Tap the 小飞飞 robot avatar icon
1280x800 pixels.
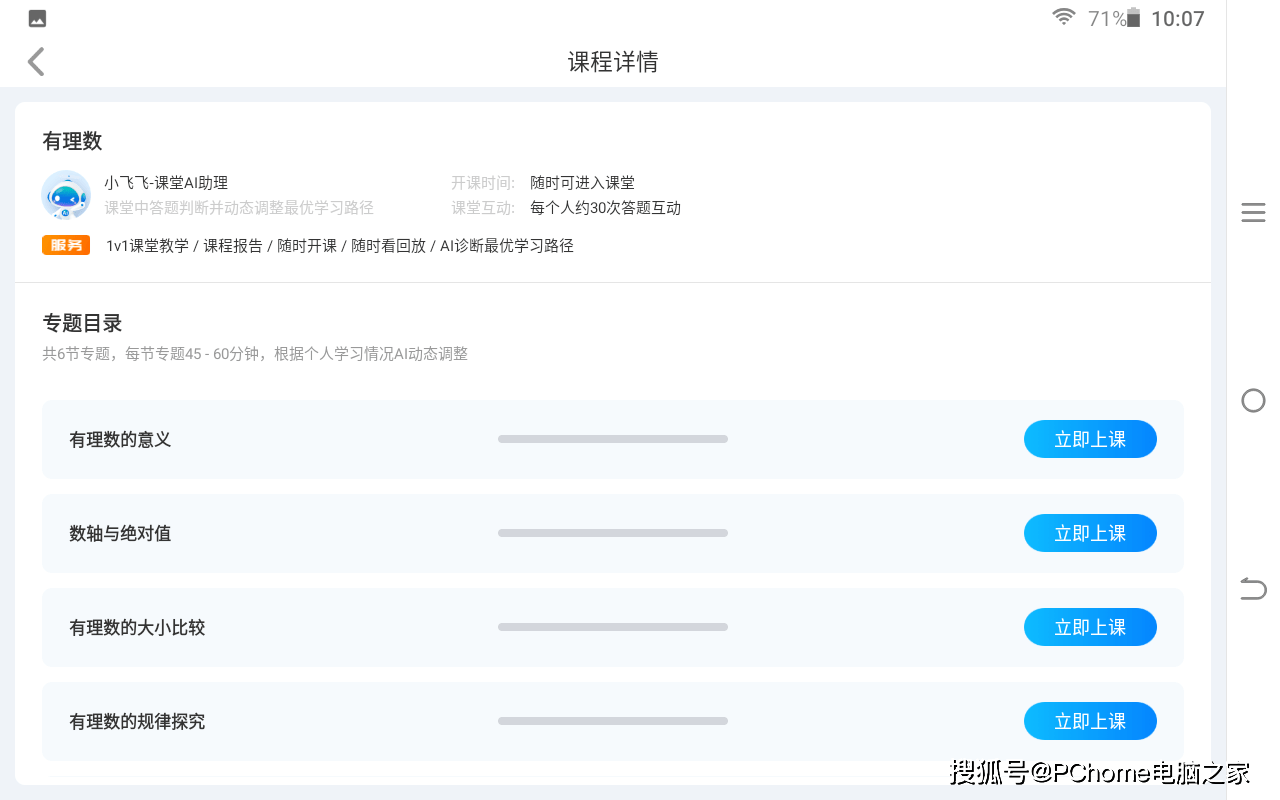[x=66, y=195]
